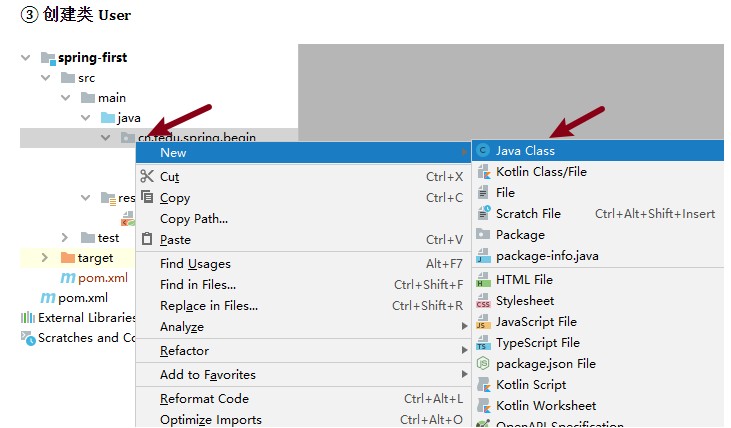Click the Package folder icon in the submenu
The height and width of the screenshot is (428, 731).
coord(483,234)
